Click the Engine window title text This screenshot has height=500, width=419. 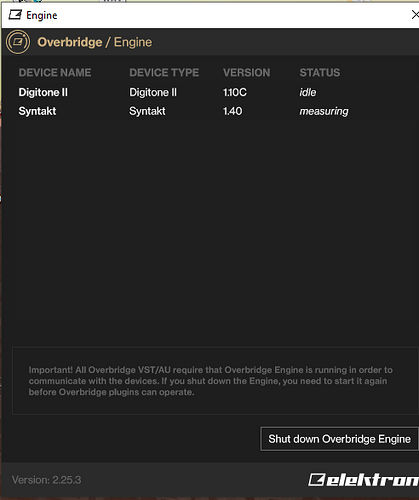[x=42, y=15]
